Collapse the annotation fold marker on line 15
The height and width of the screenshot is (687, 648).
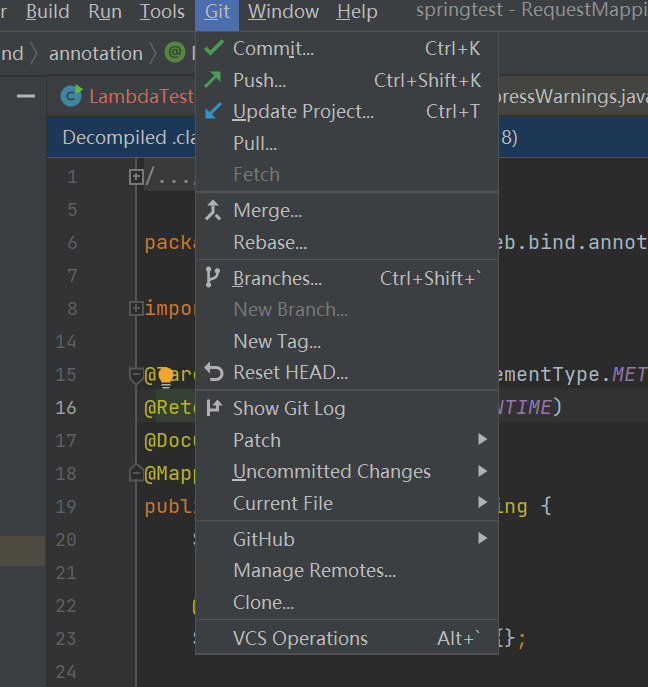coord(136,374)
